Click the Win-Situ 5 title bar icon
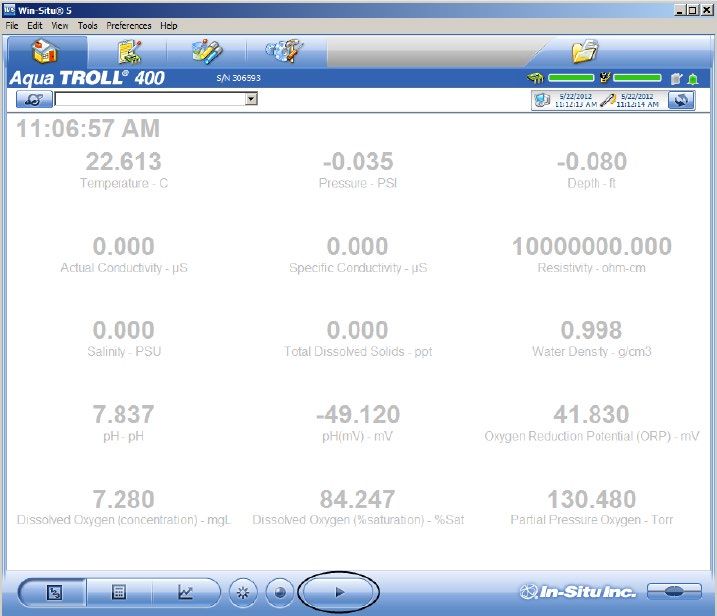 9,10
